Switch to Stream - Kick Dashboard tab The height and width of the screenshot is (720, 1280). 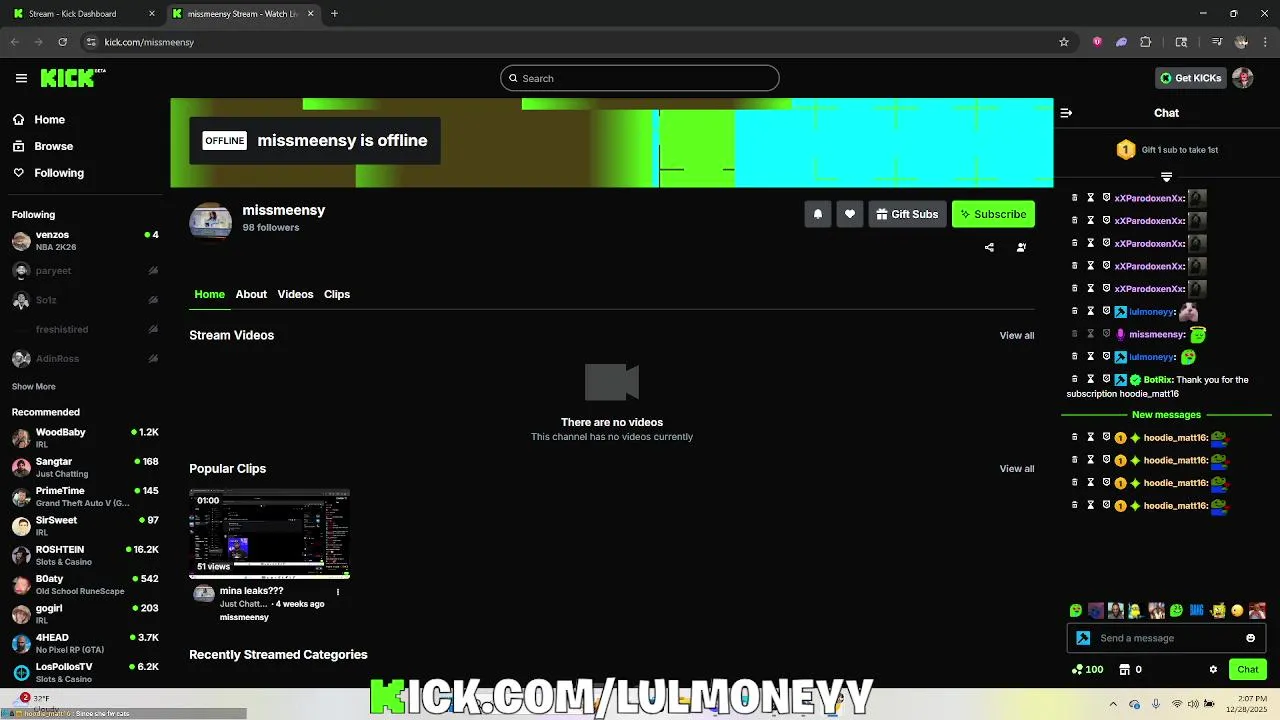tap(84, 14)
